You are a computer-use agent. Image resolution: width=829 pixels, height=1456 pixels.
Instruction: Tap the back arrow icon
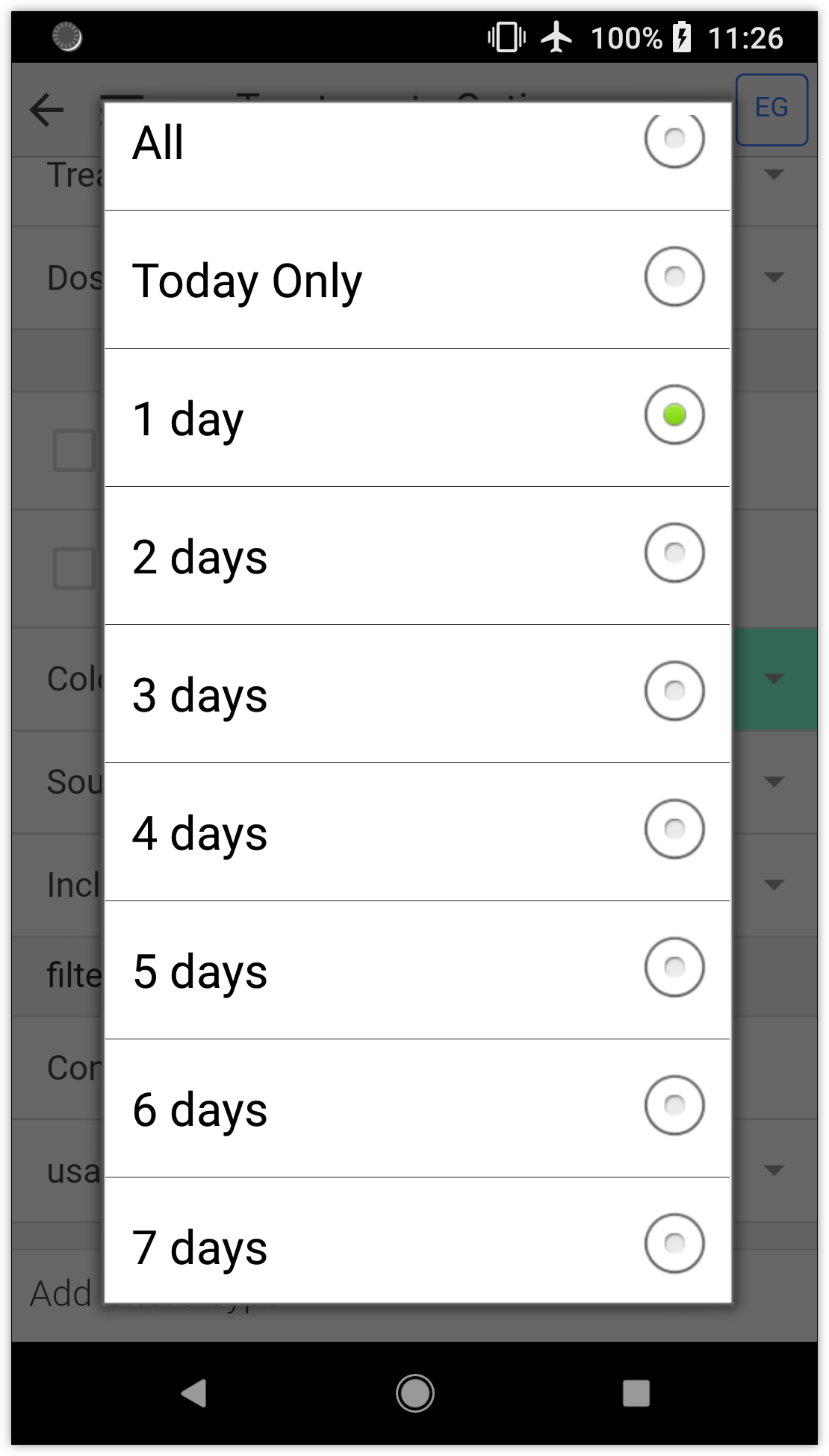[47, 111]
